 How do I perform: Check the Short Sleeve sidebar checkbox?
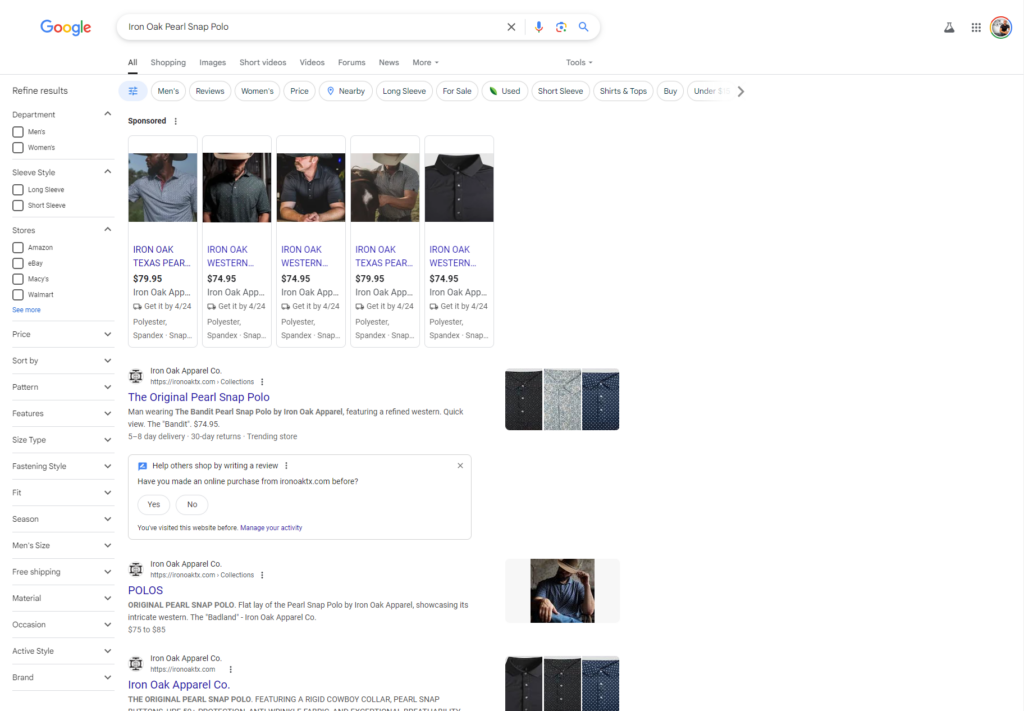coord(18,206)
